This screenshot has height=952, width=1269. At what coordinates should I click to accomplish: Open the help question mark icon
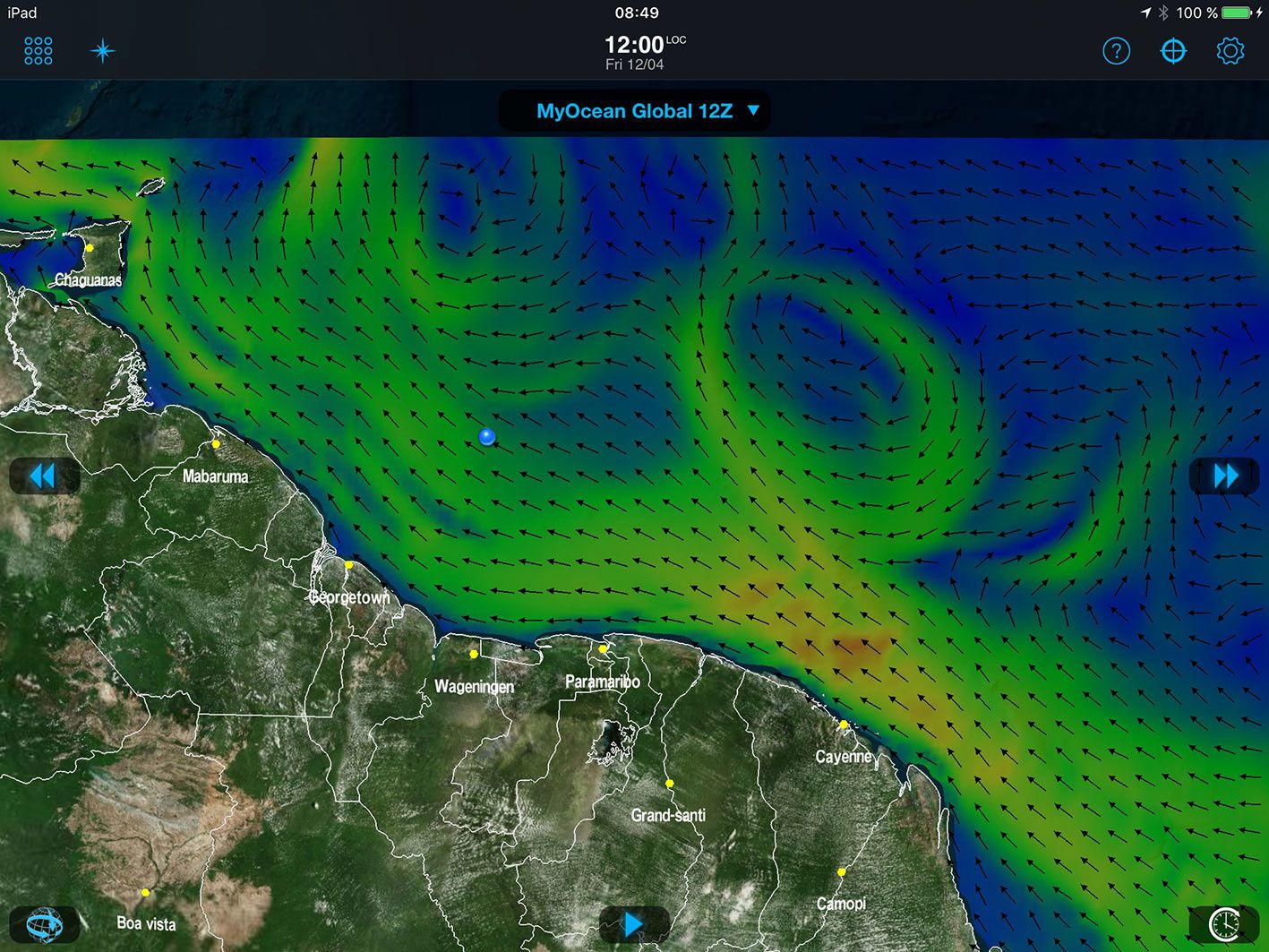(x=1116, y=51)
